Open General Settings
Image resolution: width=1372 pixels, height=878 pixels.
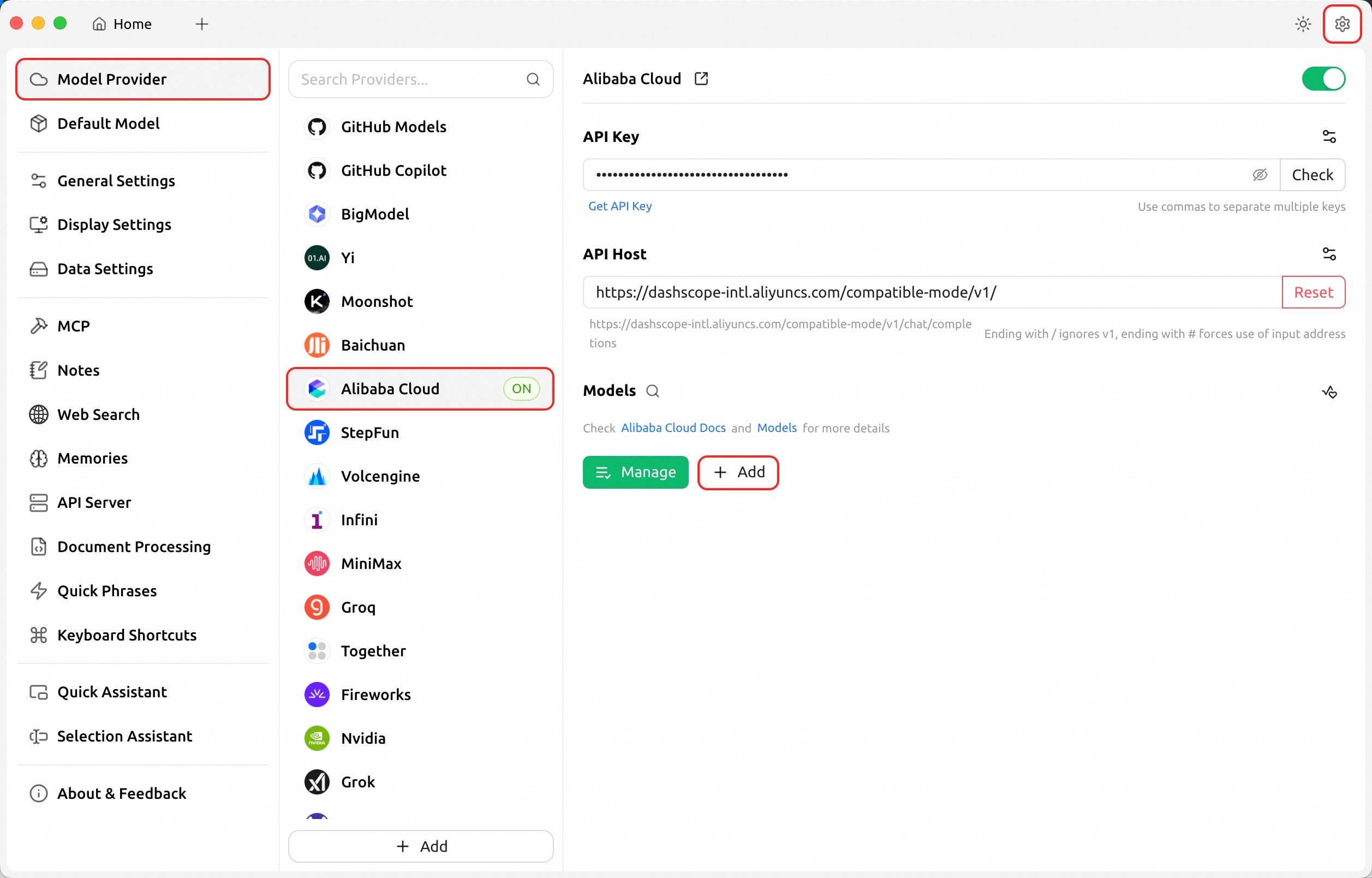coord(116,180)
